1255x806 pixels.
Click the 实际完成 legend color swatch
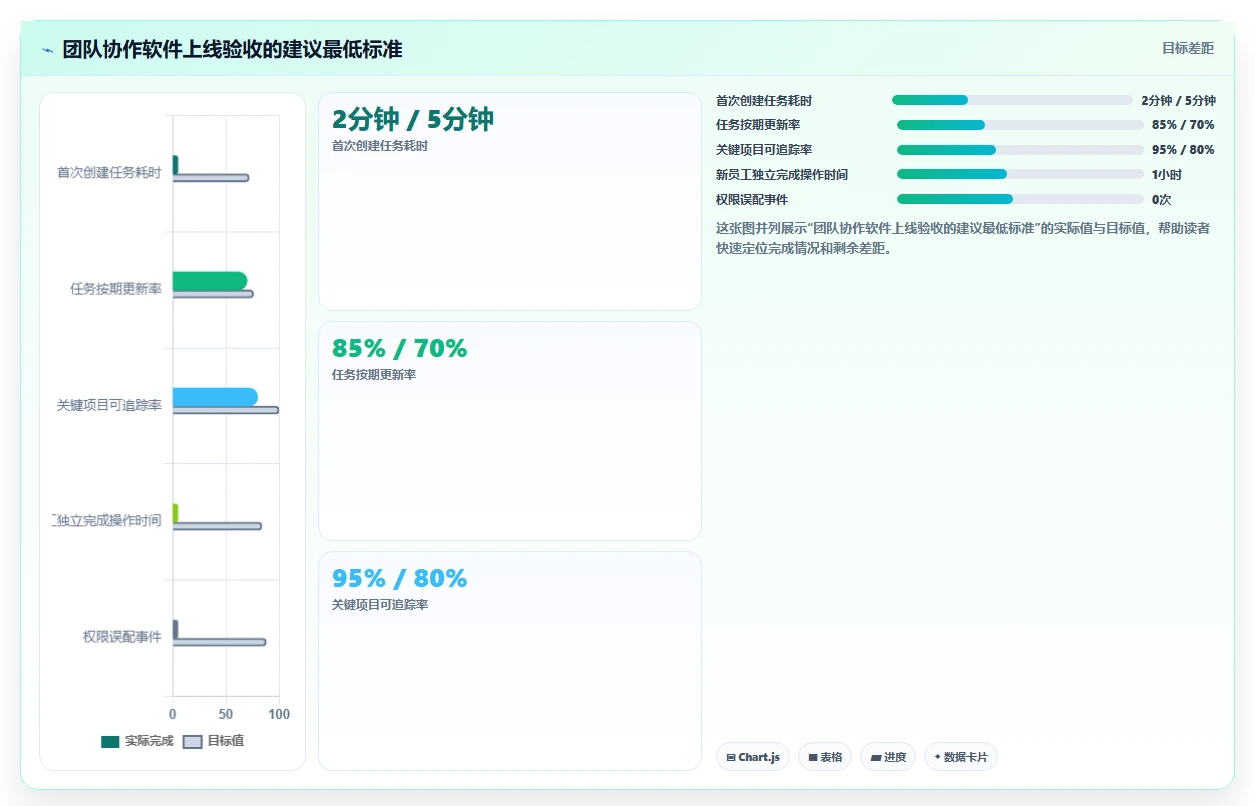[110, 742]
